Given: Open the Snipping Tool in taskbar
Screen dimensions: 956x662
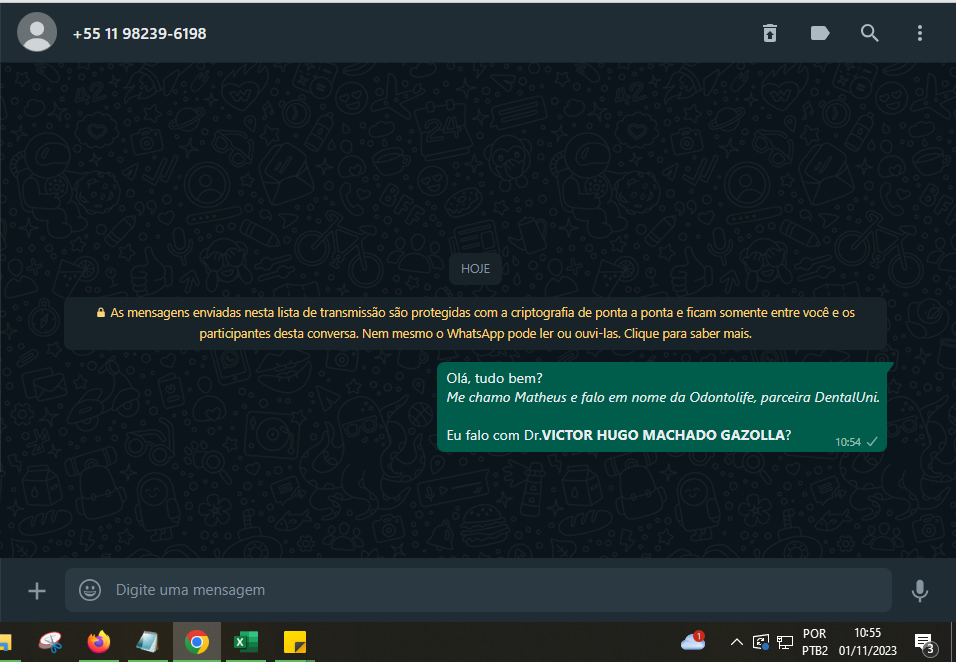Looking at the screenshot, I should pos(51,642).
